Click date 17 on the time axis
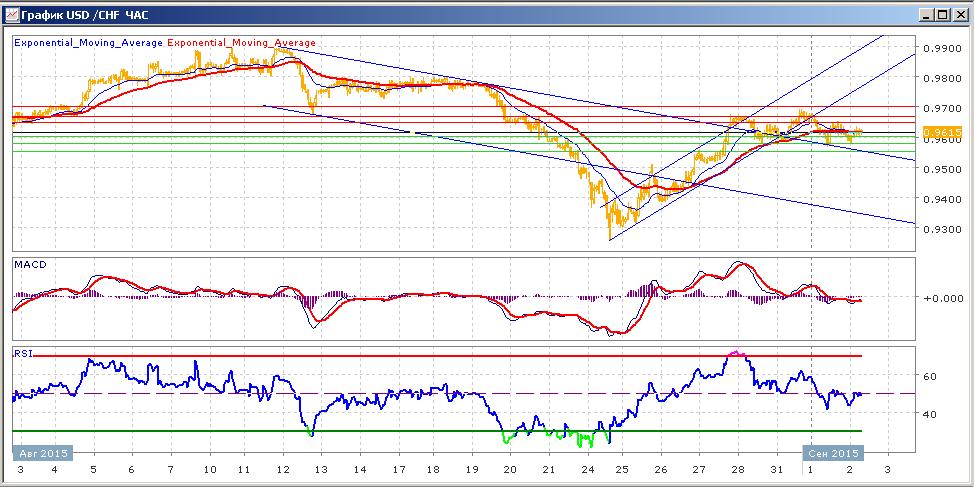Viewport: 975px width, 487px height. click(x=395, y=470)
